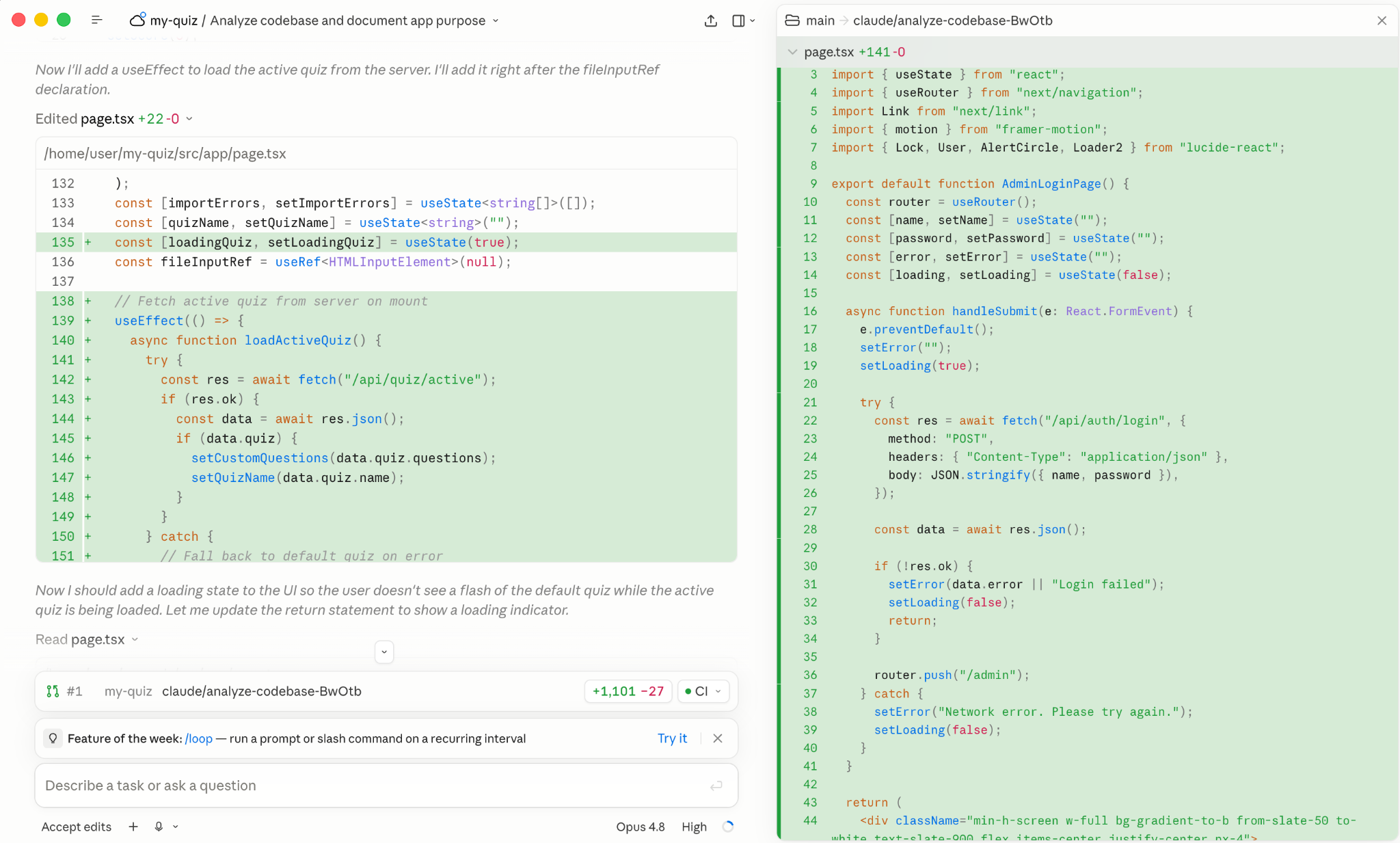1400x843 pixels.
Task: Toggle the sidebar menu icon
Action: click(96, 21)
